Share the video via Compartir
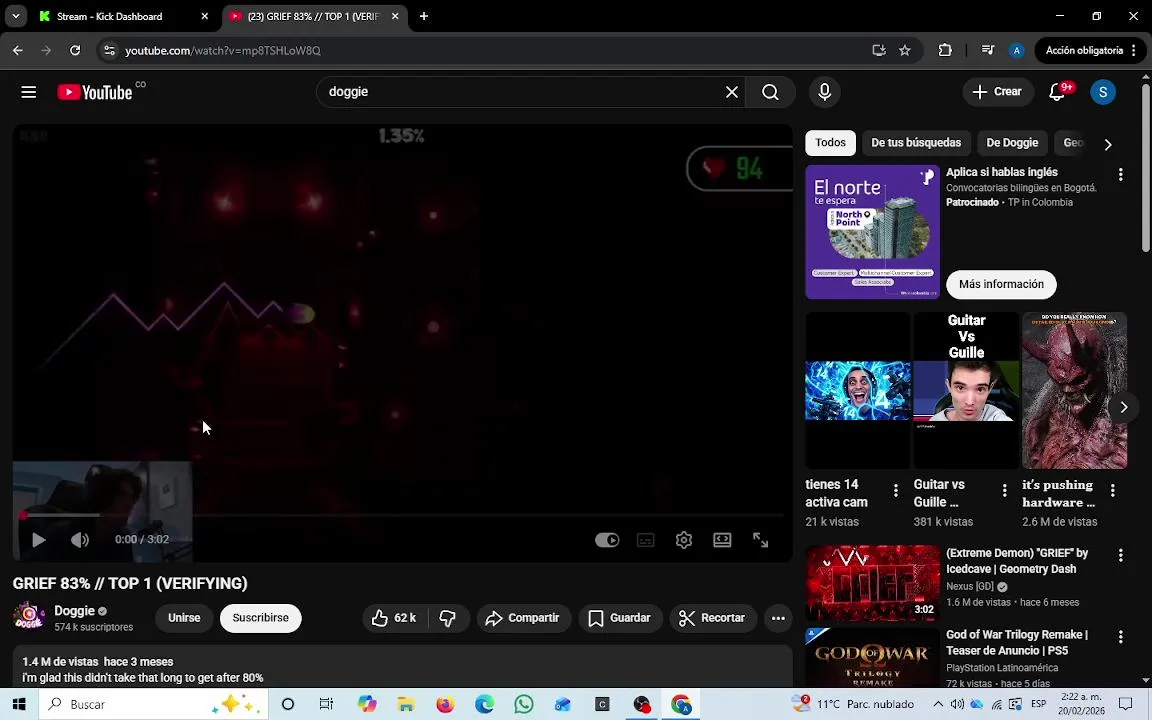This screenshot has width=1152, height=720. pyautogui.click(x=523, y=618)
